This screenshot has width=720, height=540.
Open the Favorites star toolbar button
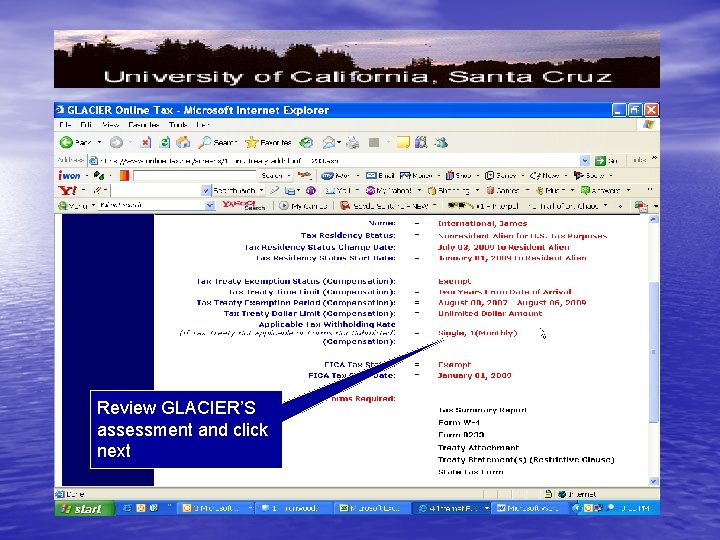(x=268, y=142)
